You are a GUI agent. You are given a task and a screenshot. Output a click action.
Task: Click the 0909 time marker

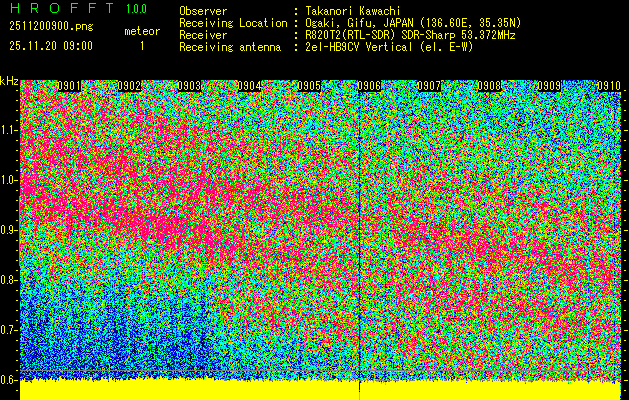click(x=549, y=86)
